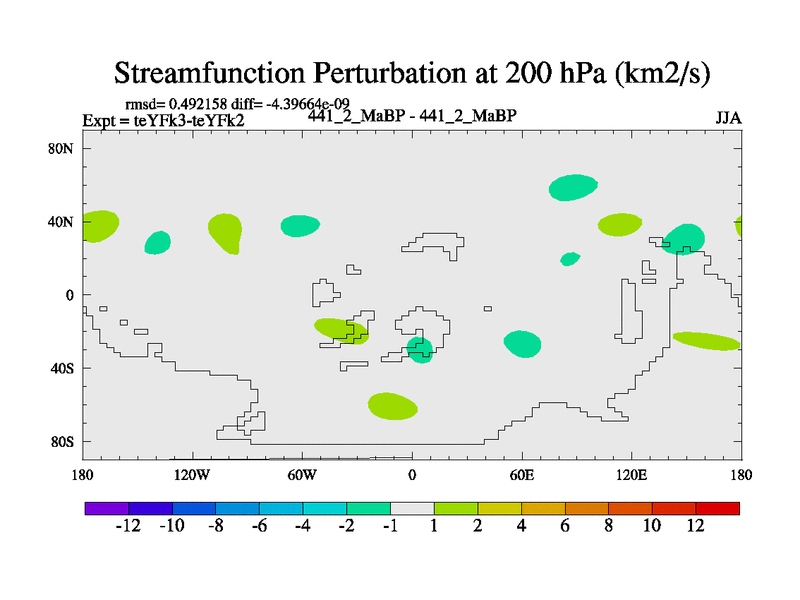This screenshot has height=600, width=800.
Task: Pick the purple leftmost colorbar swatch
Action: pyautogui.click(x=106, y=508)
